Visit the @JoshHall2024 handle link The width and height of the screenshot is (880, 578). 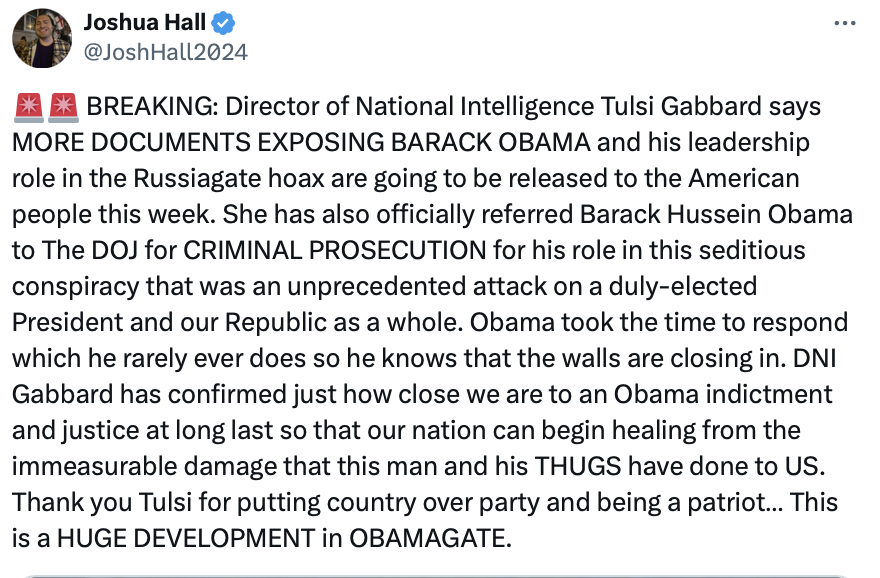(x=165, y=50)
